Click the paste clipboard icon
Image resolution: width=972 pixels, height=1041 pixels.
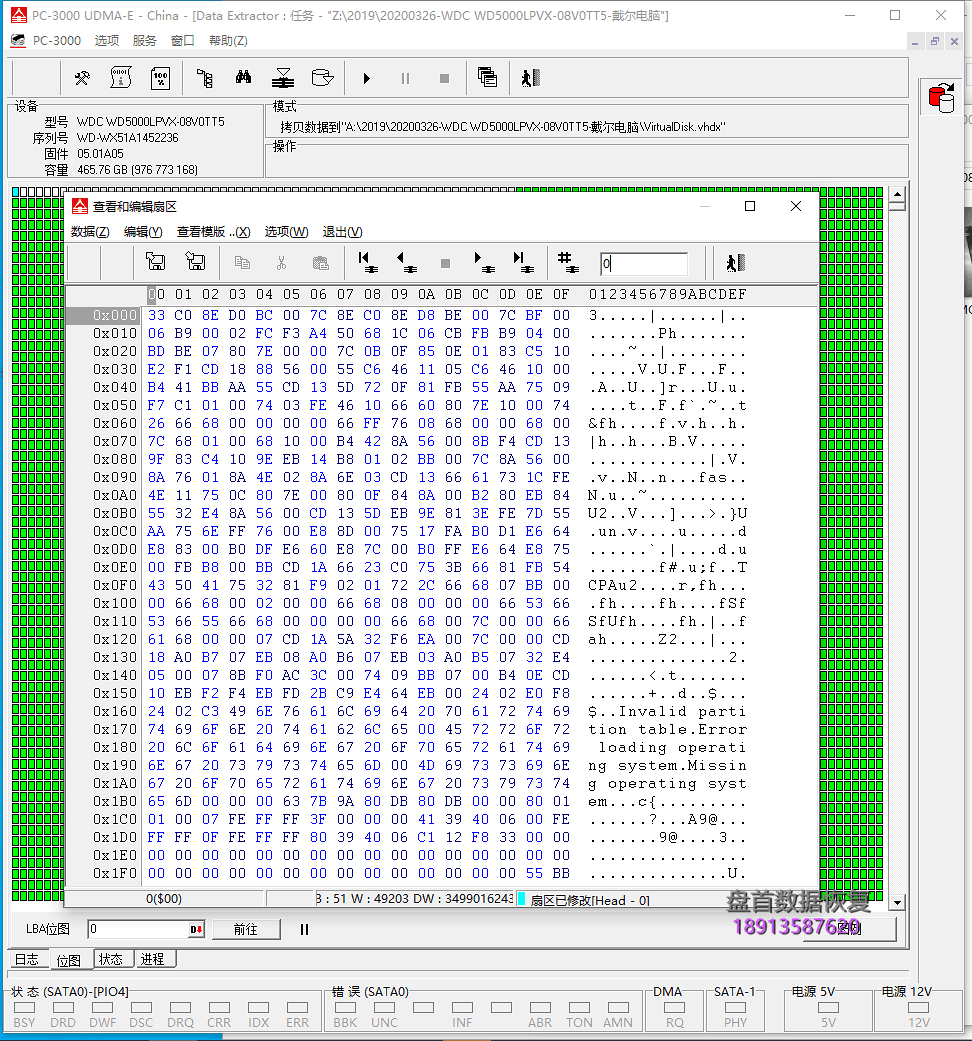tap(321, 263)
